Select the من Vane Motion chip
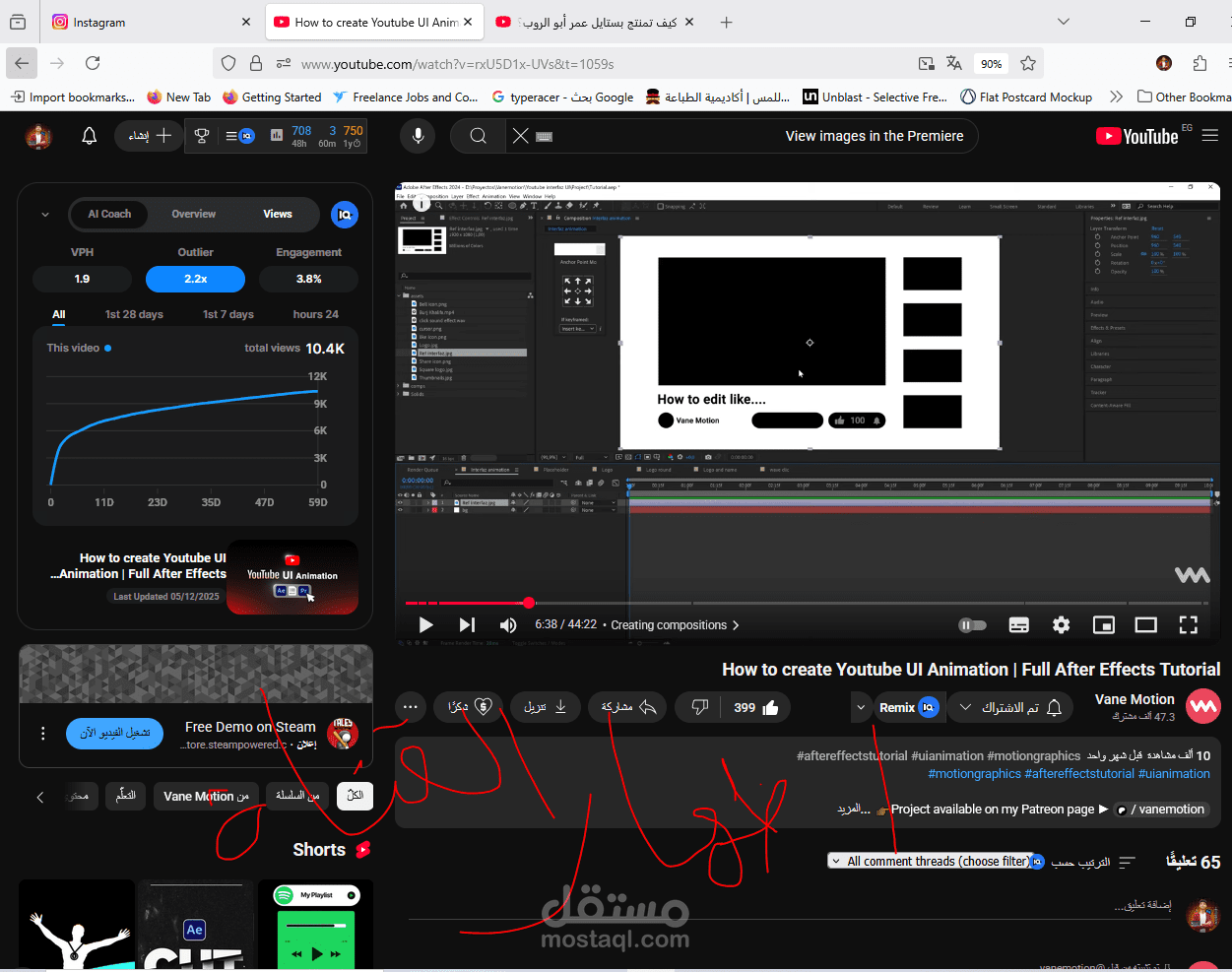Viewport: 1232px width, 972px height. pos(206,796)
